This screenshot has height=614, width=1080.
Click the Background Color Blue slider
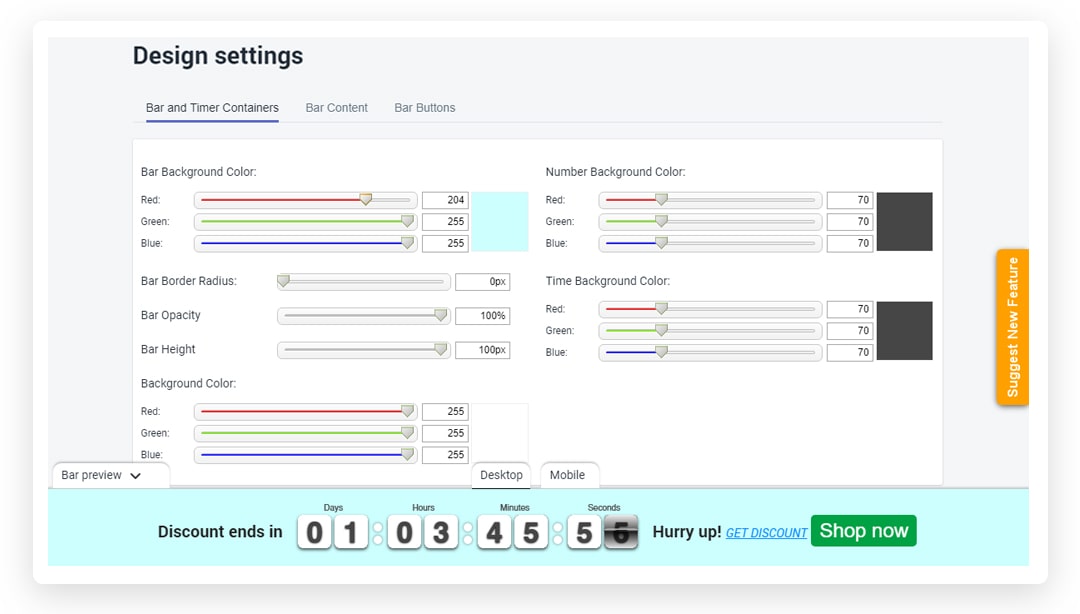(x=306, y=455)
